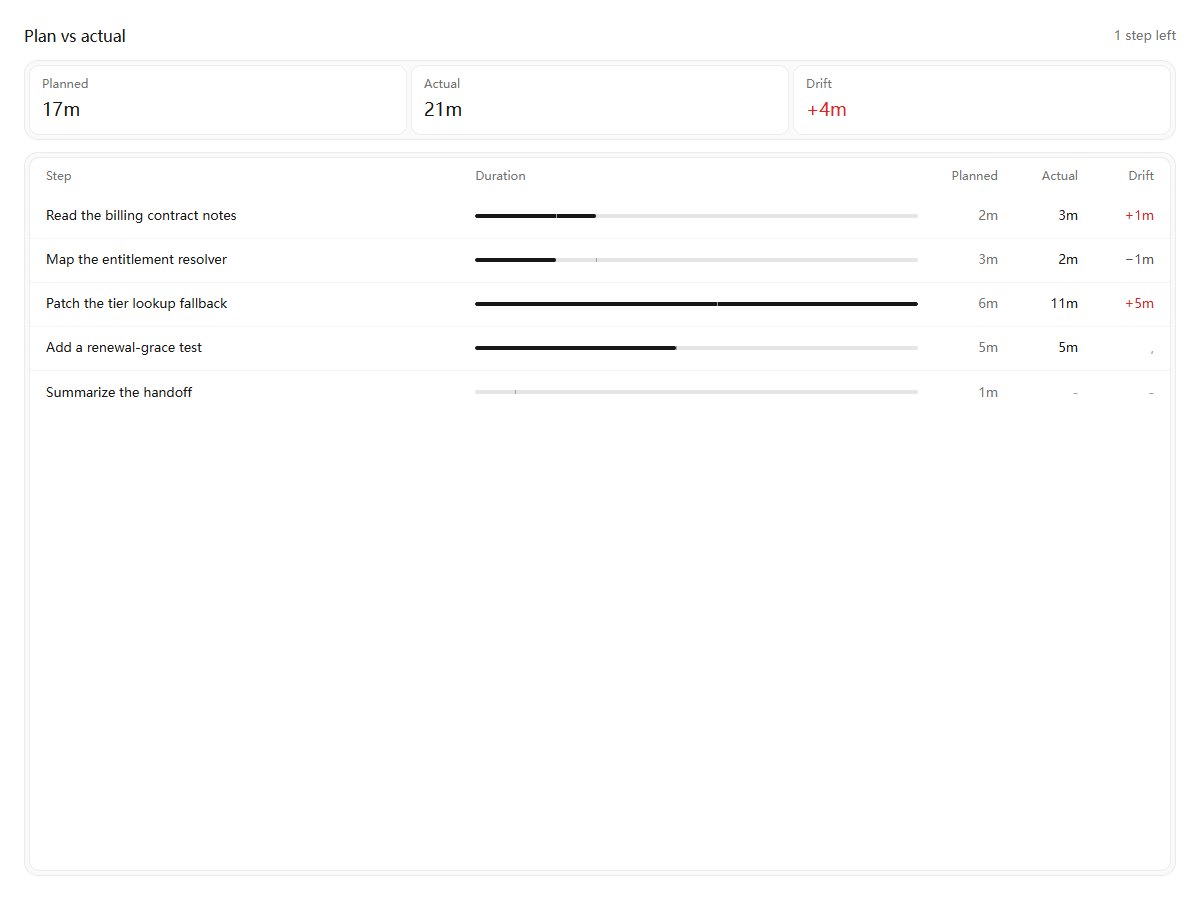Screen dimensions: 1200x900
Task: Click the Actual column header
Action: pyautogui.click(x=1060, y=176)
